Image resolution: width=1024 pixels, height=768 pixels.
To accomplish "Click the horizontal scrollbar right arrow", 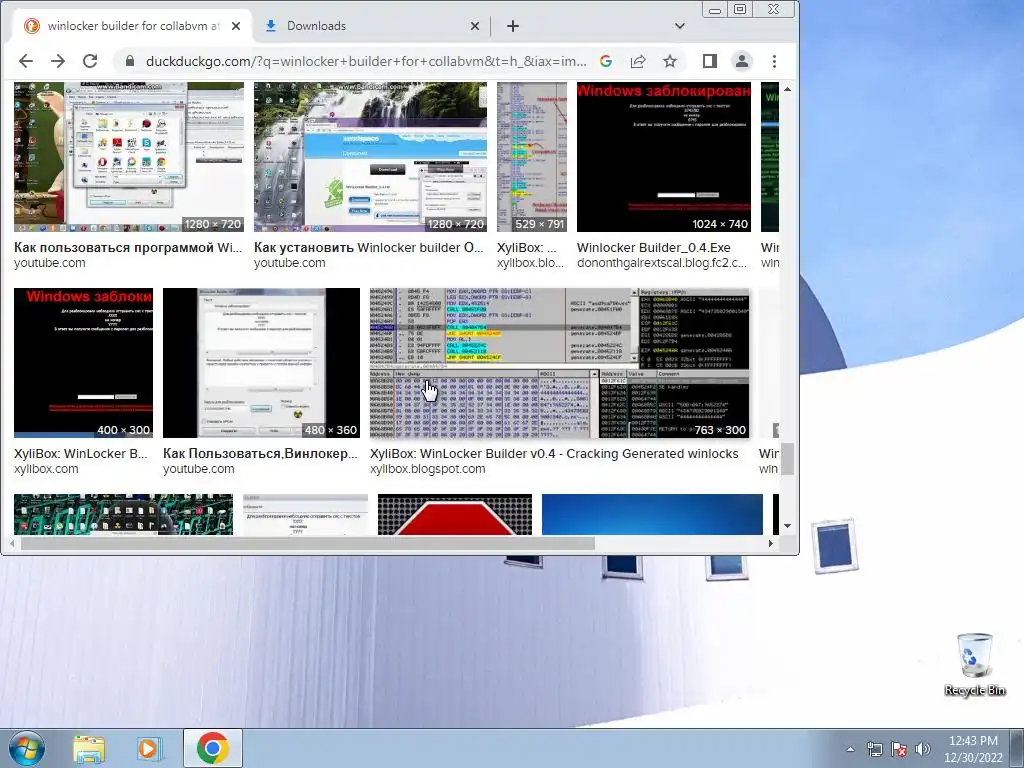I will [x=771, y=543].
